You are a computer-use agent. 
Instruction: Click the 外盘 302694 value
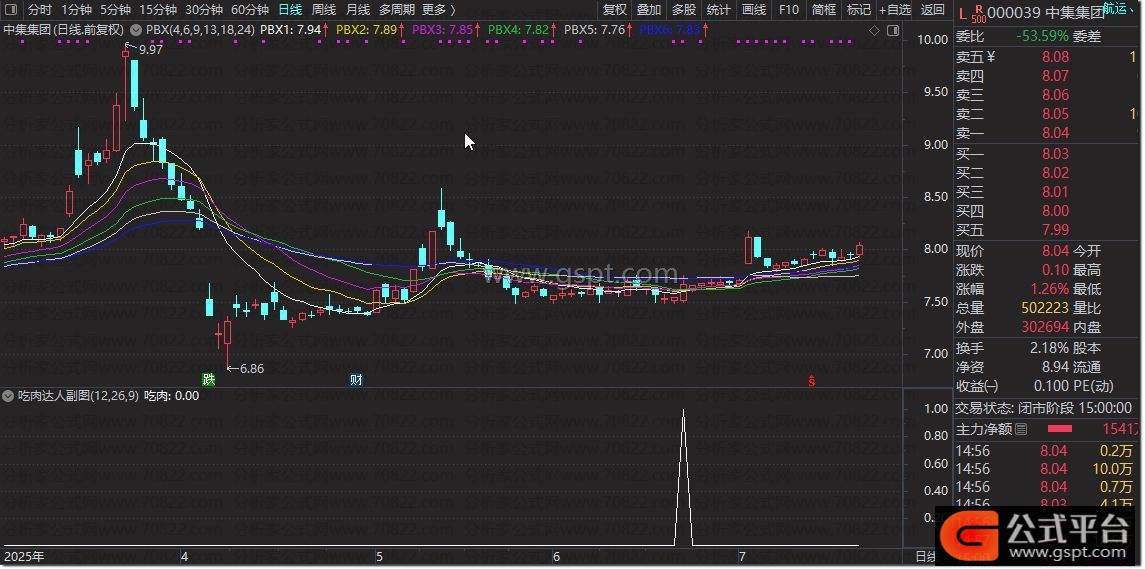[x=1044, y=327]
